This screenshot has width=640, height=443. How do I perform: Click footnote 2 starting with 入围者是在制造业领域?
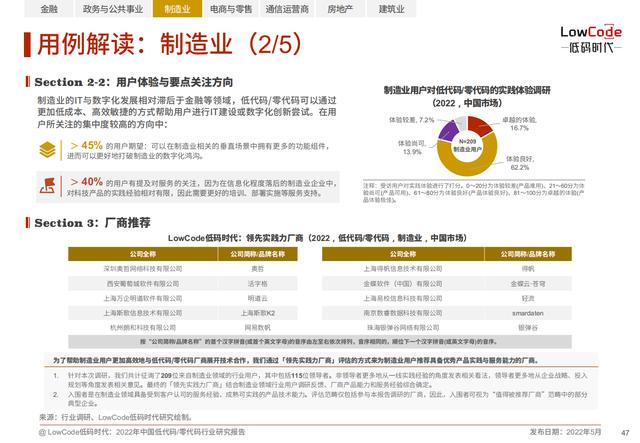click(320, 398)
